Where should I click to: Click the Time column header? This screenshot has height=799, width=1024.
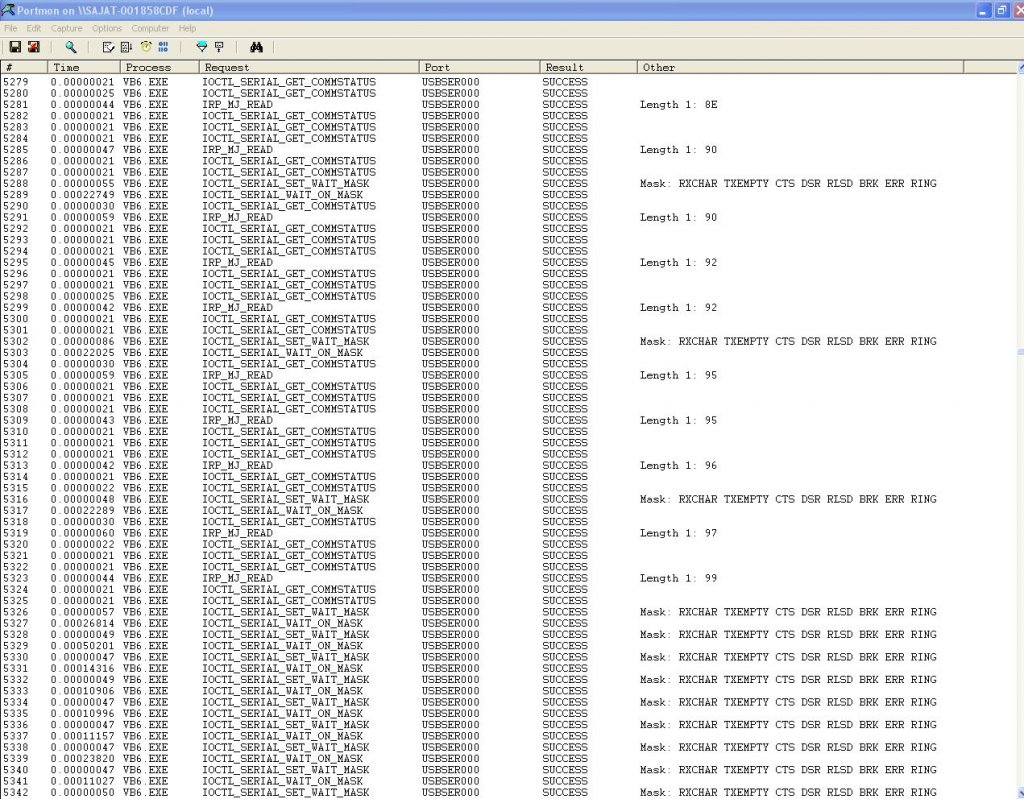[x=84, y=67]
